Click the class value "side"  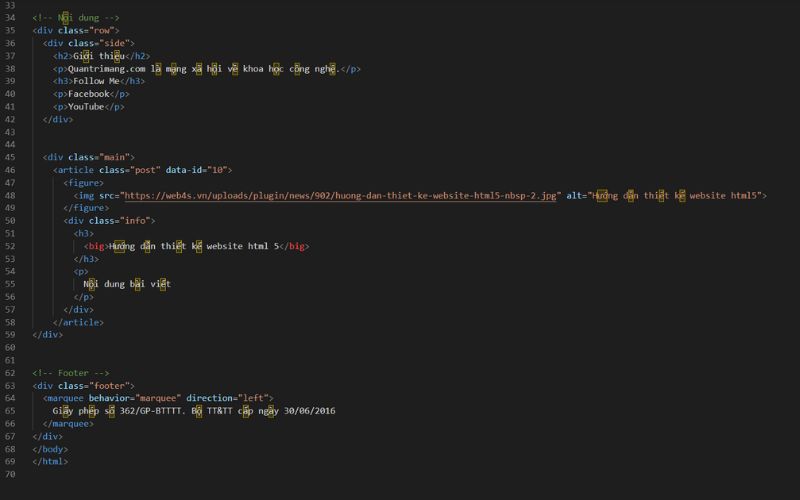click(x=112, y=43)
